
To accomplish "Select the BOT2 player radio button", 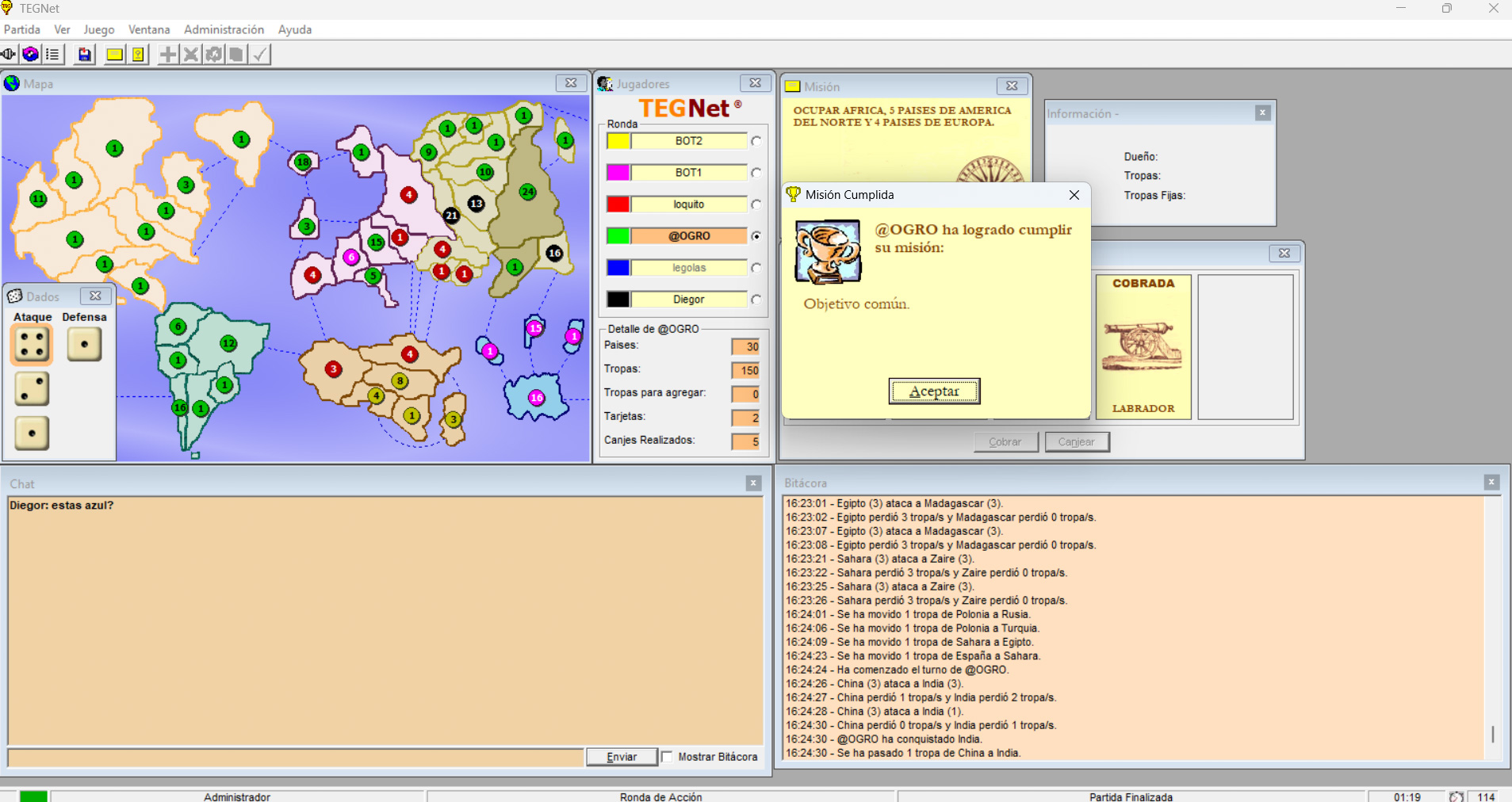I will 756,141.
